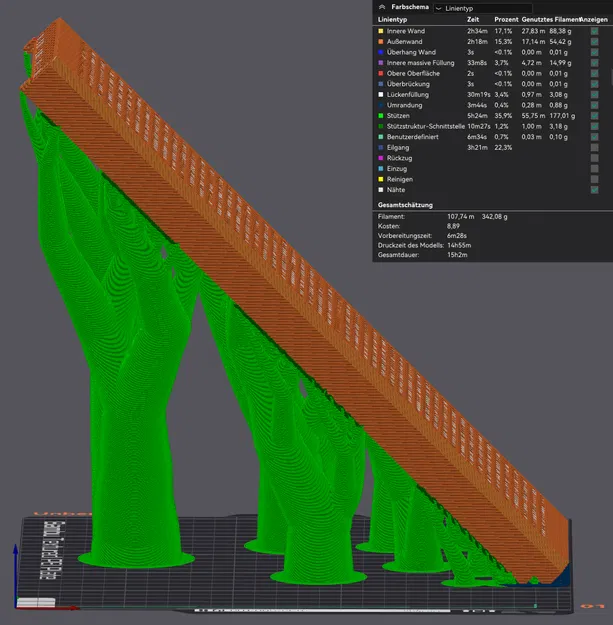
Task: Collapse the Farbschema legend panel
Action: coord(382,7)
